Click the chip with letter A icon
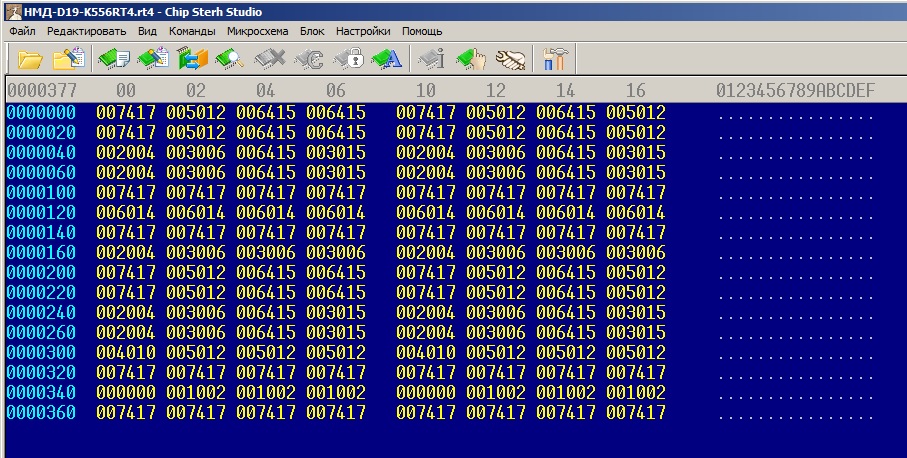Image resolution: width=907 pixels, height=458 pixels. point(386,59)
